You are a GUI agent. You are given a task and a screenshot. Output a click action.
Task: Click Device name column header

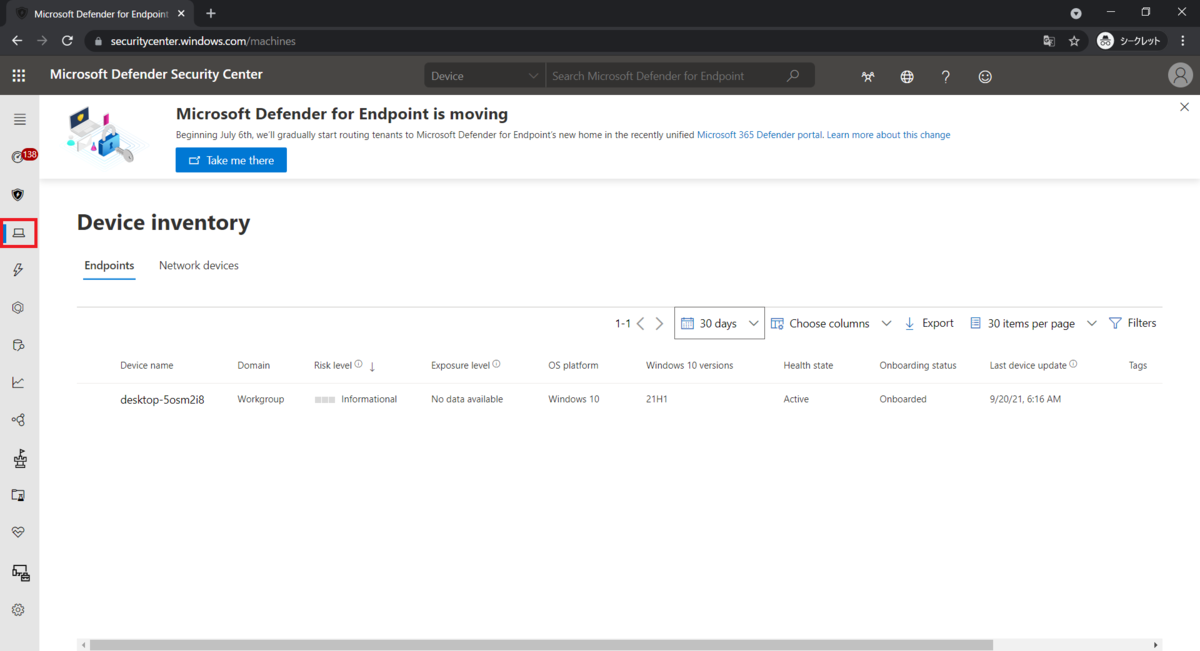(x=147, y=366)
